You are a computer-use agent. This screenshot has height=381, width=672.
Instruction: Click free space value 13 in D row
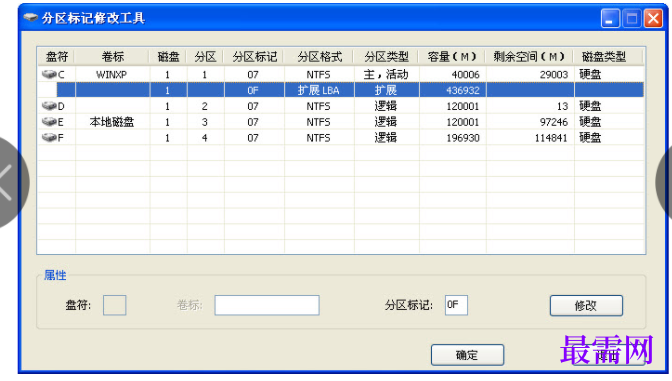(x=562, y=106)
